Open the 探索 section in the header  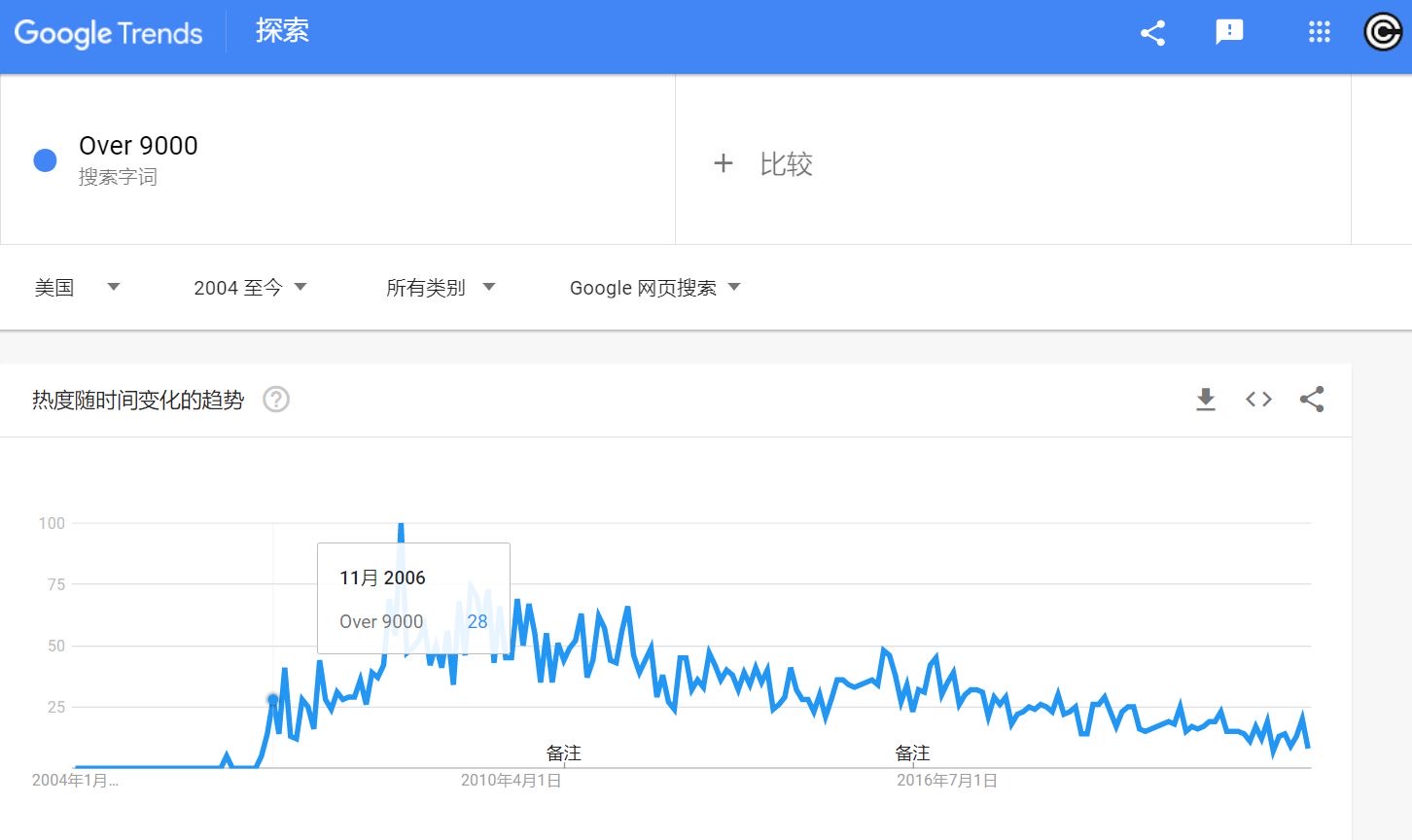(x=282, y=31)
